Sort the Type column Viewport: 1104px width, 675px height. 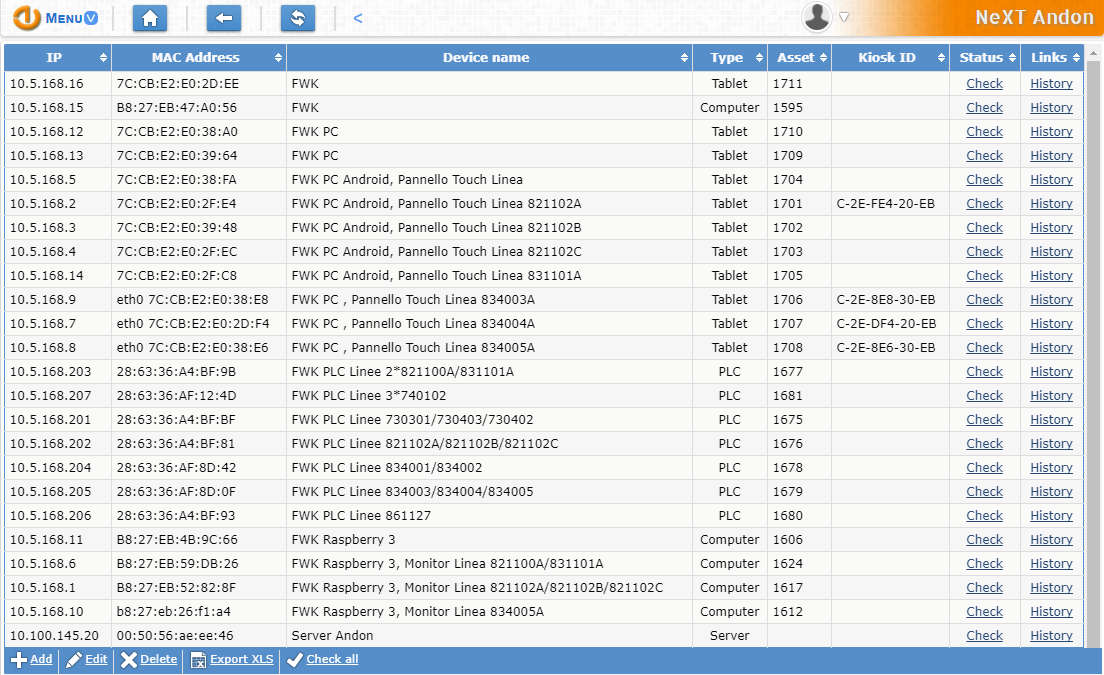point(728,57)
